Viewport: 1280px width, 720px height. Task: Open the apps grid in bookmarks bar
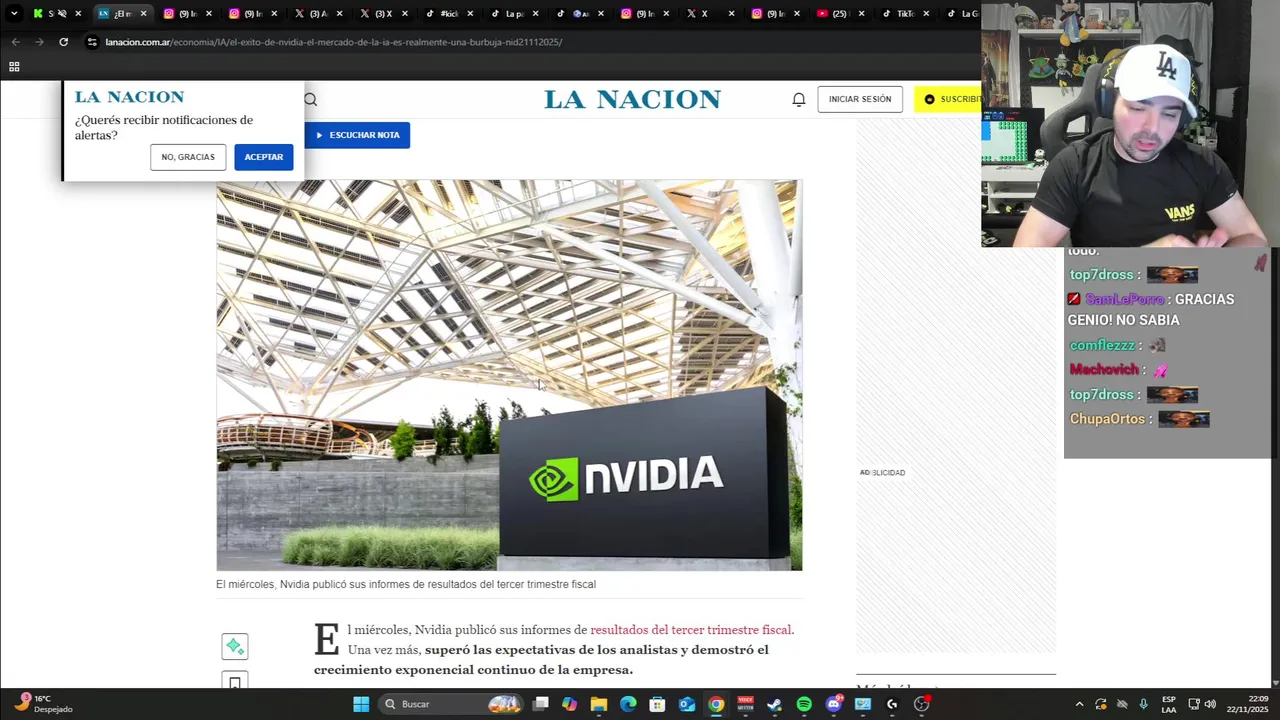[14, 67]
